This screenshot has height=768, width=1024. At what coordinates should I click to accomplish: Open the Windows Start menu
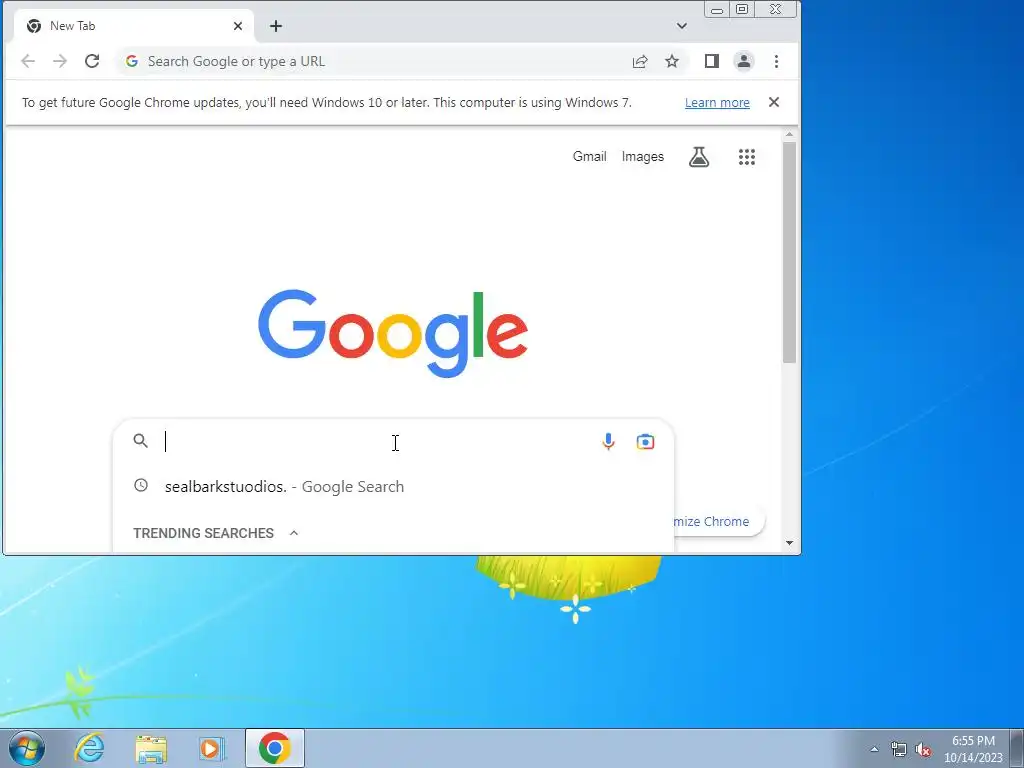click(27, 748)
